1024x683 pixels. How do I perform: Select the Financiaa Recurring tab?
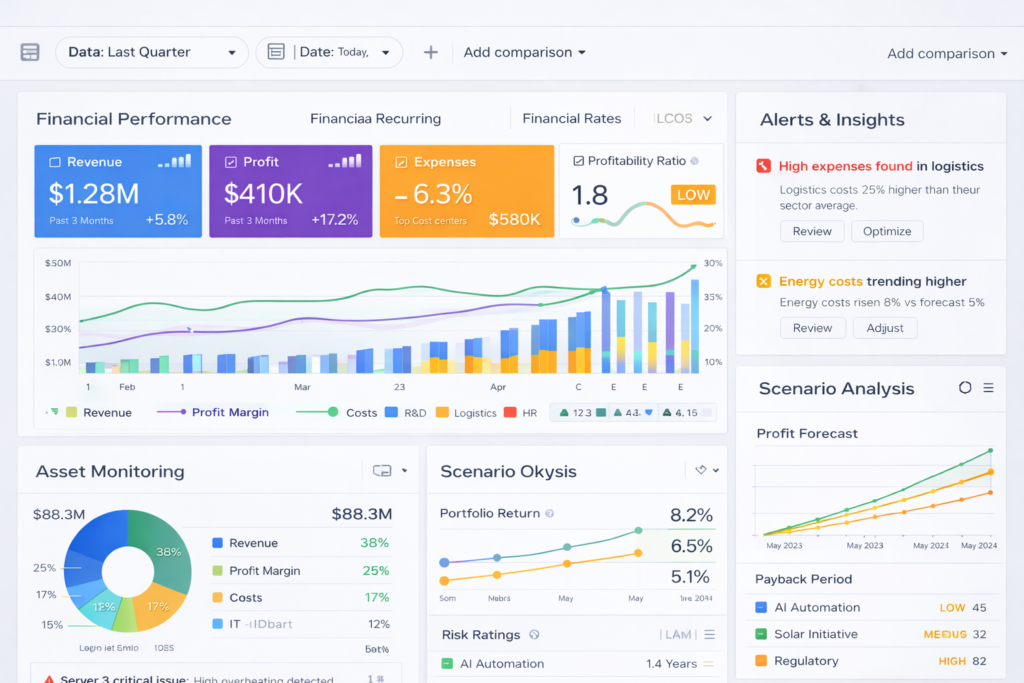375,119
